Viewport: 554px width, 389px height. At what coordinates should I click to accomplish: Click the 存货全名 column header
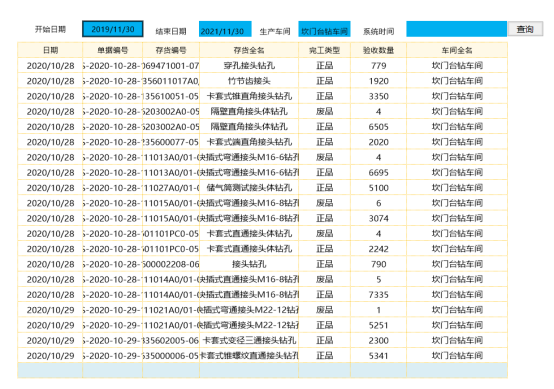click(249, 50)
